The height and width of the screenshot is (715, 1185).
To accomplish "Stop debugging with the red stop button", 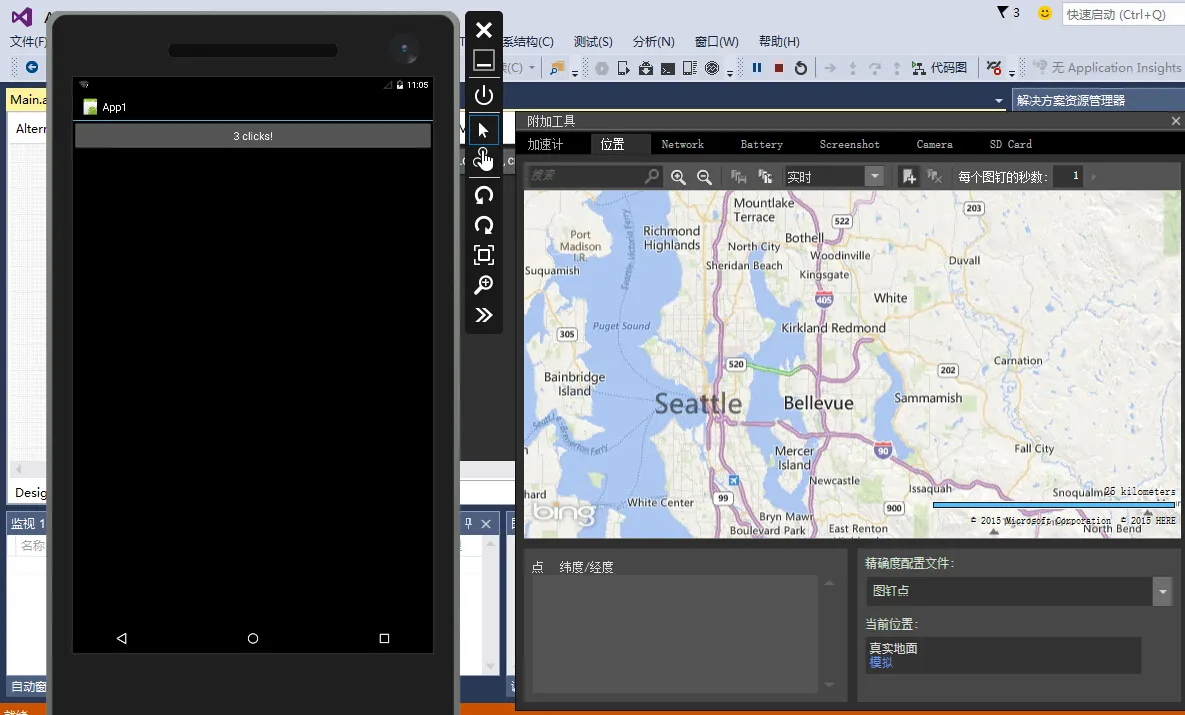I will click(779, 68).
